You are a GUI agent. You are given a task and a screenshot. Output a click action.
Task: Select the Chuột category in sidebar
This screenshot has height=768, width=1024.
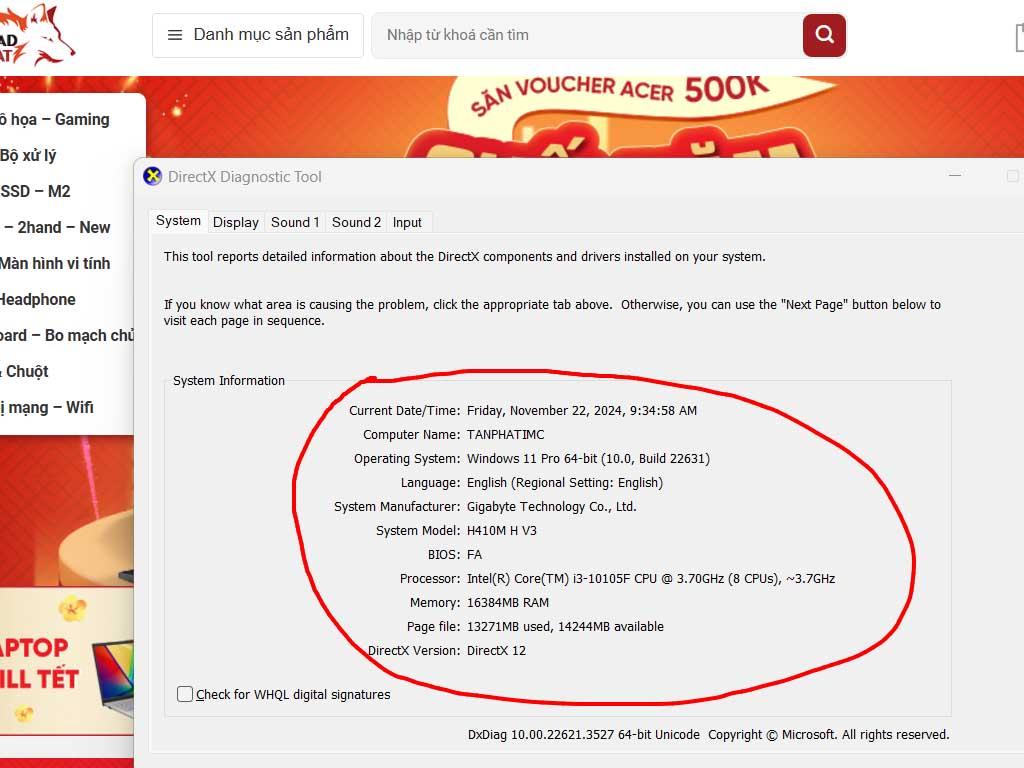click(x=27, y=371)
